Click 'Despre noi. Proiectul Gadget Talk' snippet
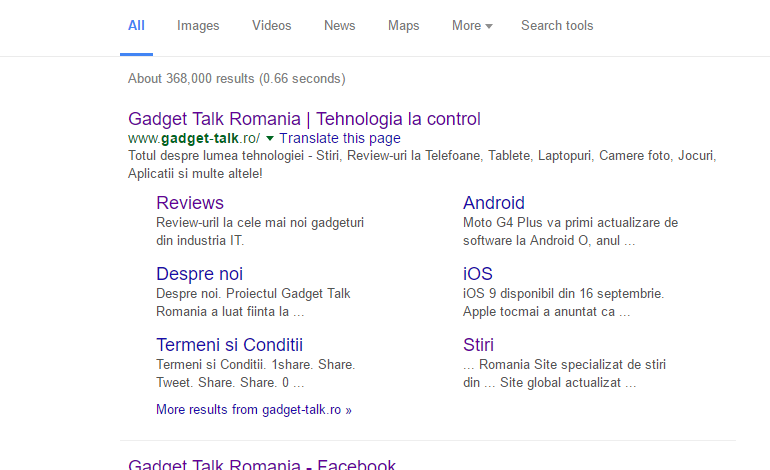The width and height of the screenshot is (770, 470). 253,303
